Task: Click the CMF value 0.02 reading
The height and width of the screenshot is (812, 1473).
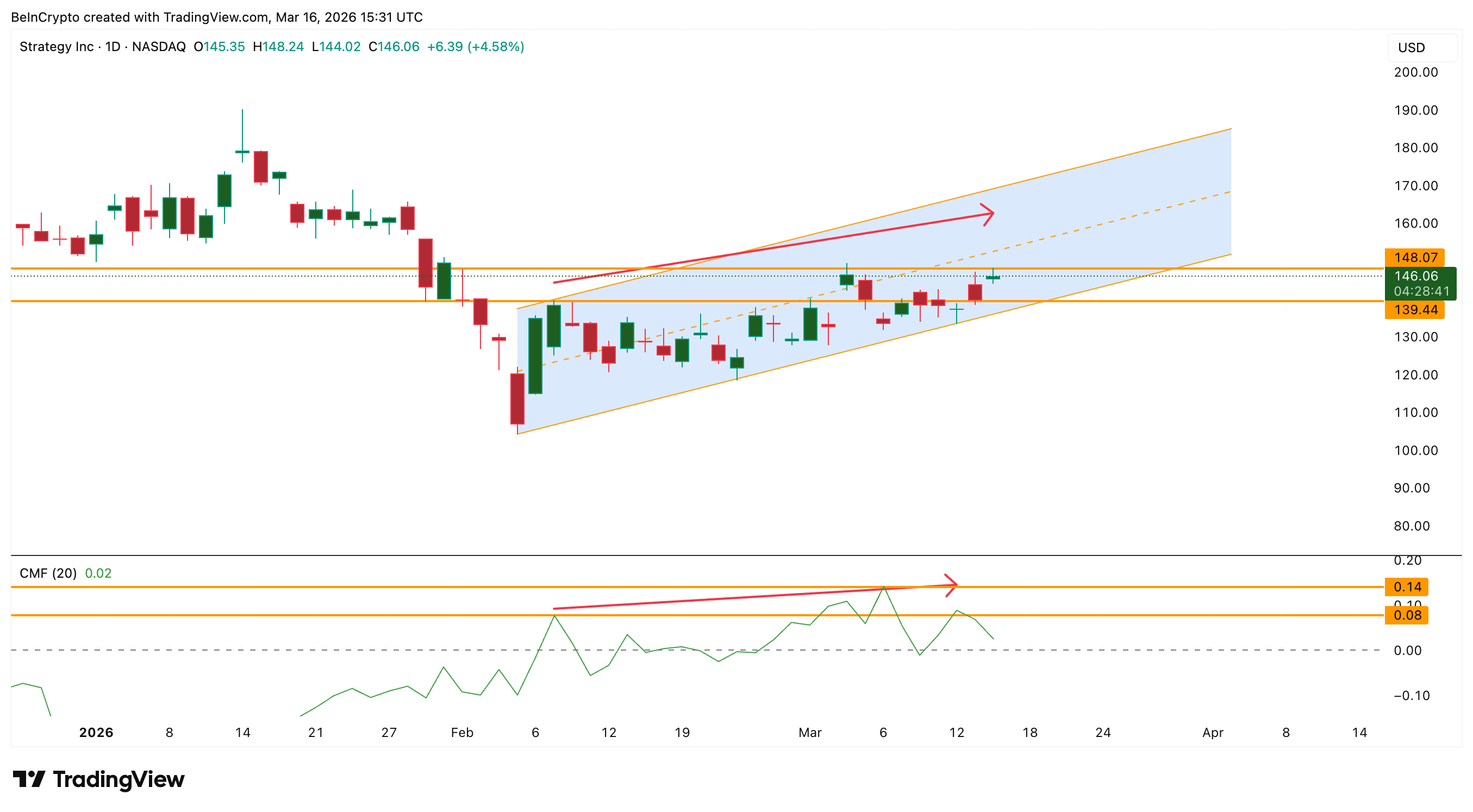Action: 98,573
